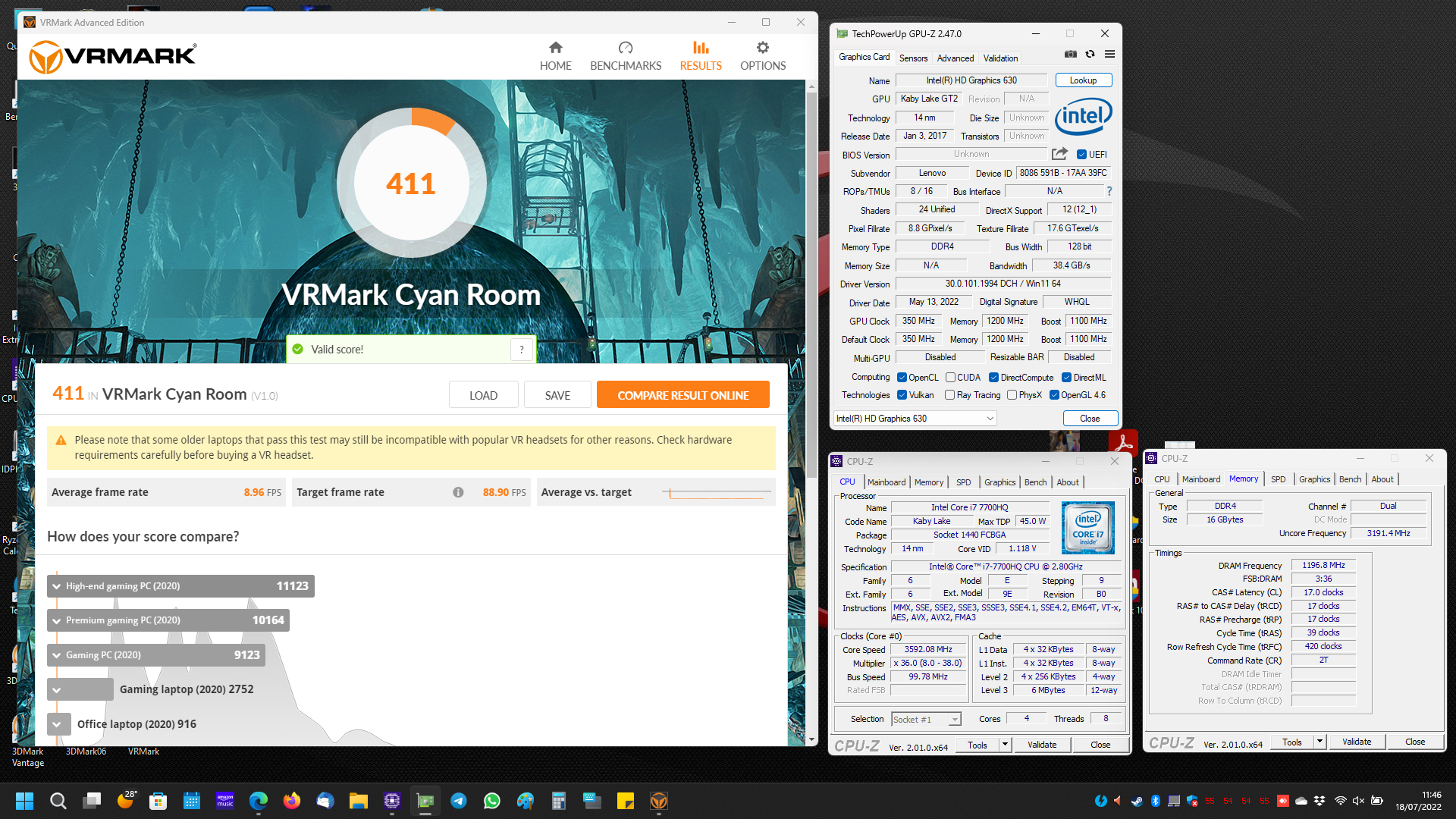Toggle OpenGL 4.6 checkbox
Screen dimensions: 1456x819
click(1054, 394)
